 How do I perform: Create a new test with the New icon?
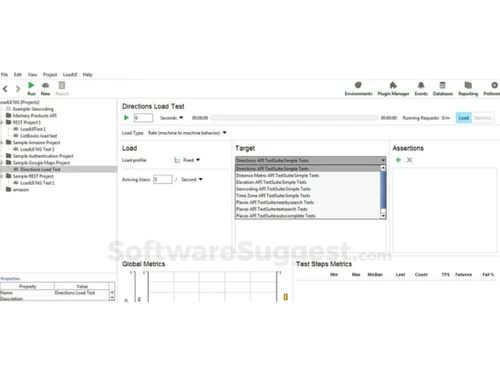[x=45, y=85]
